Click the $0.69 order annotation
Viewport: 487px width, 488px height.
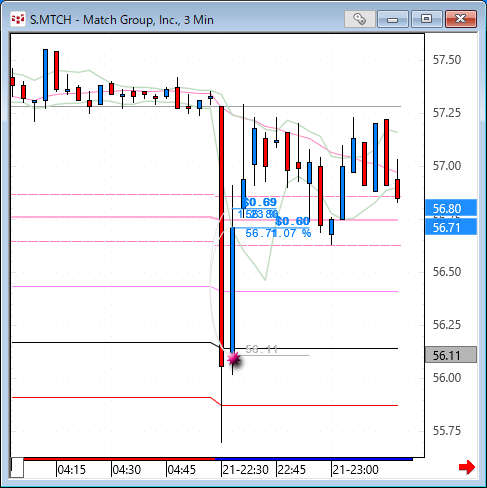260,202
